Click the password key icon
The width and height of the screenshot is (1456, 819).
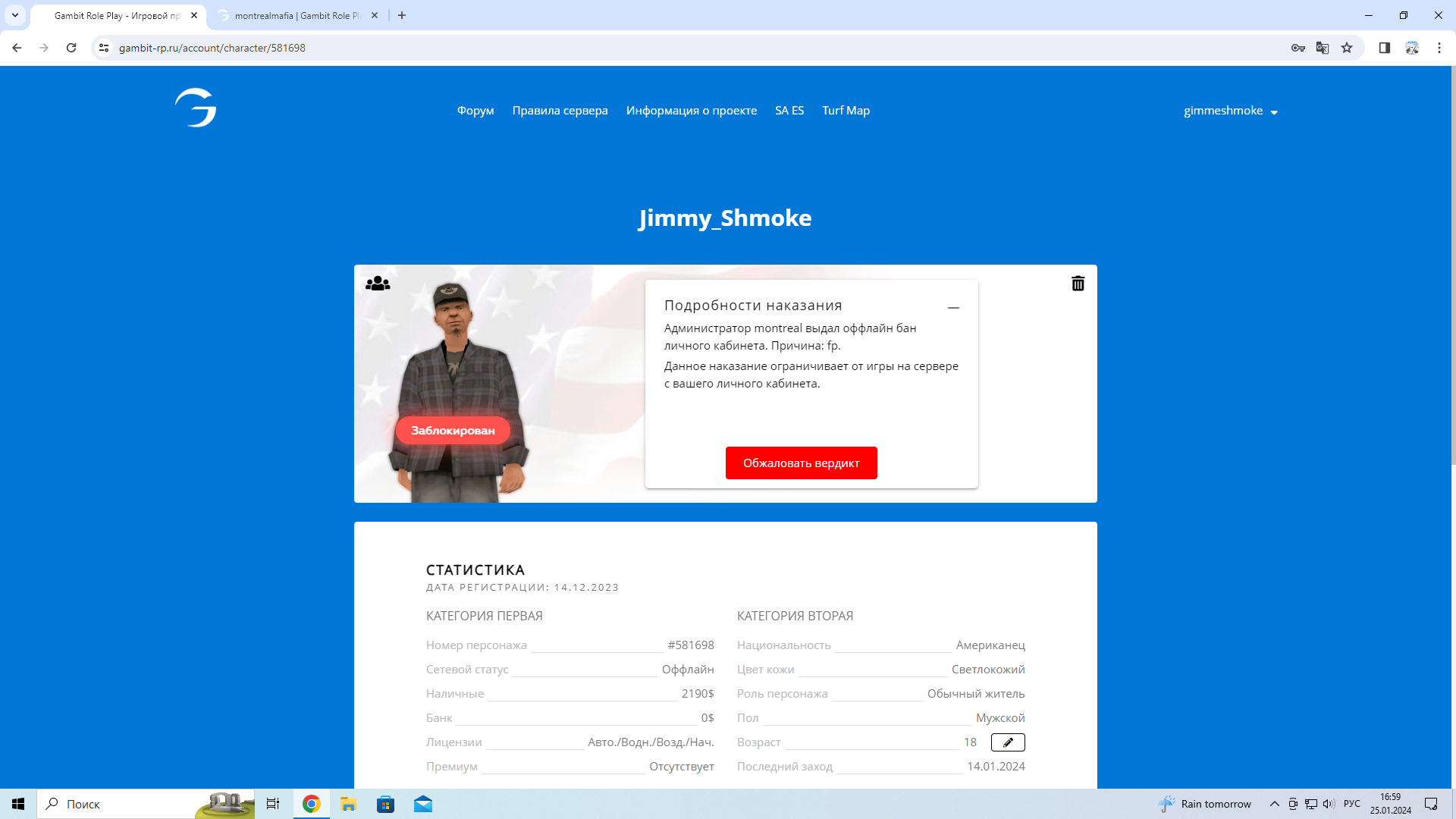point(1298,48)
